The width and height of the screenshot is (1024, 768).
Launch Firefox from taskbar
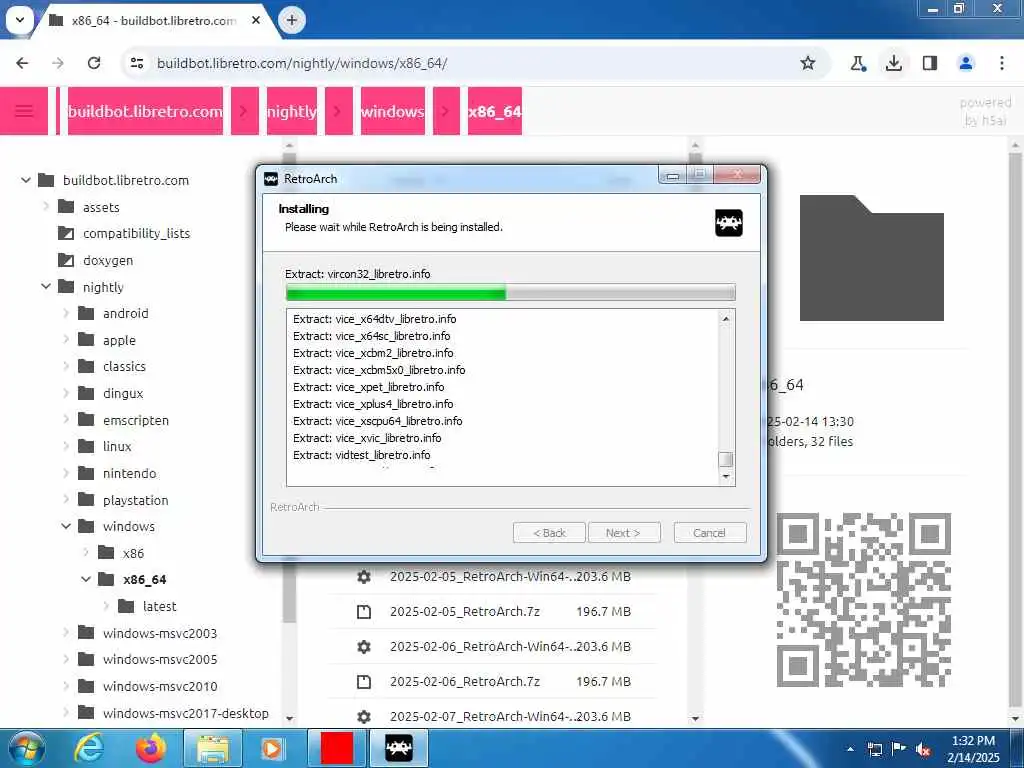[x=151, y=749]
